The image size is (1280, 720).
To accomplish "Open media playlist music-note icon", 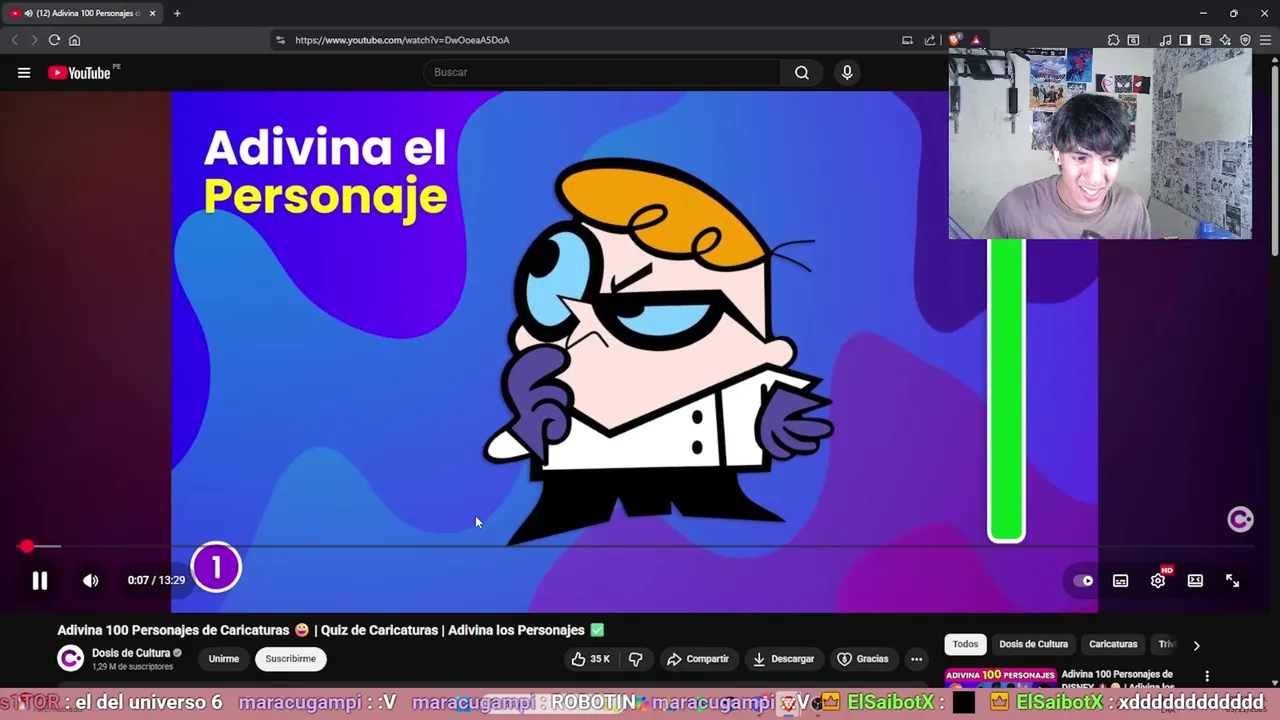I will coord(1165,40).
